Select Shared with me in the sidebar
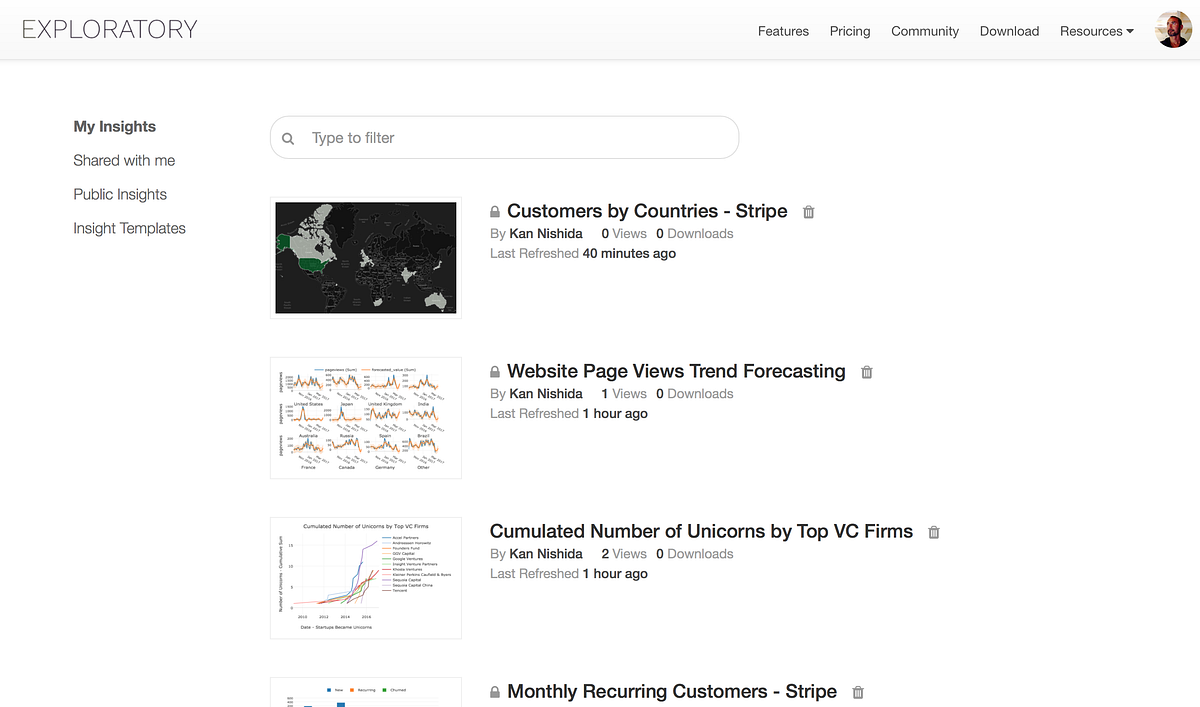1200x707 pixels. (x=124, y=160)
